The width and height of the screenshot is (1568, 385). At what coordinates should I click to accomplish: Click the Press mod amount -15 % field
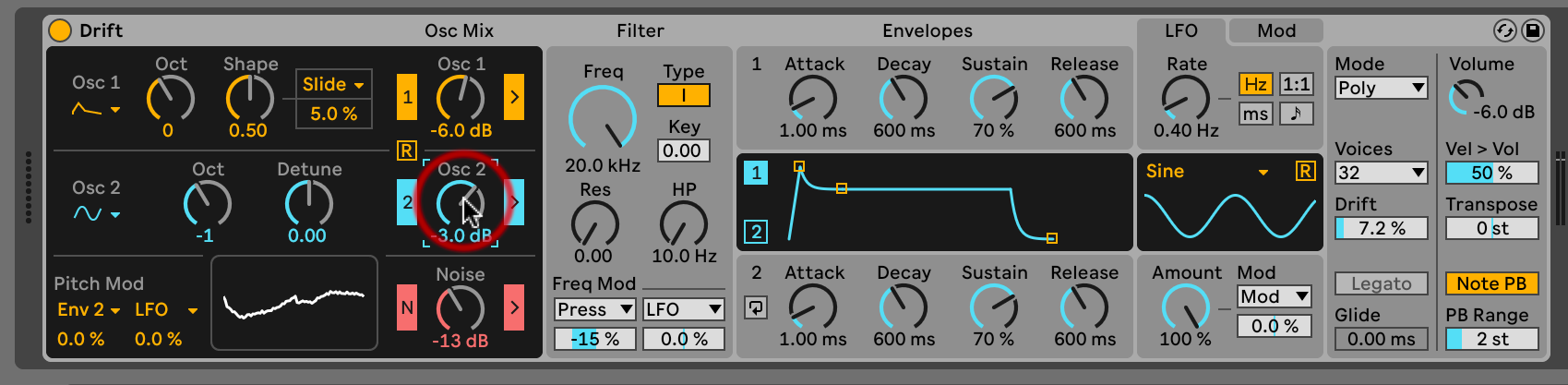(594, 339)
